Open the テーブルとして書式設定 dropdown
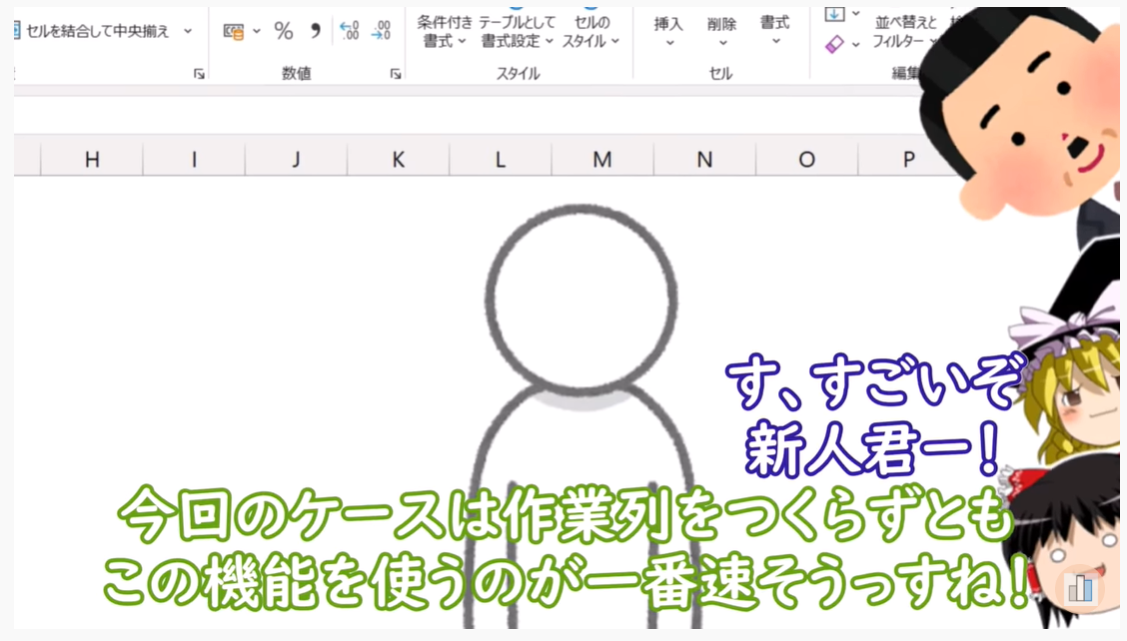The height and width of the screenshot is (641, 1127). [x=516, y=32]
